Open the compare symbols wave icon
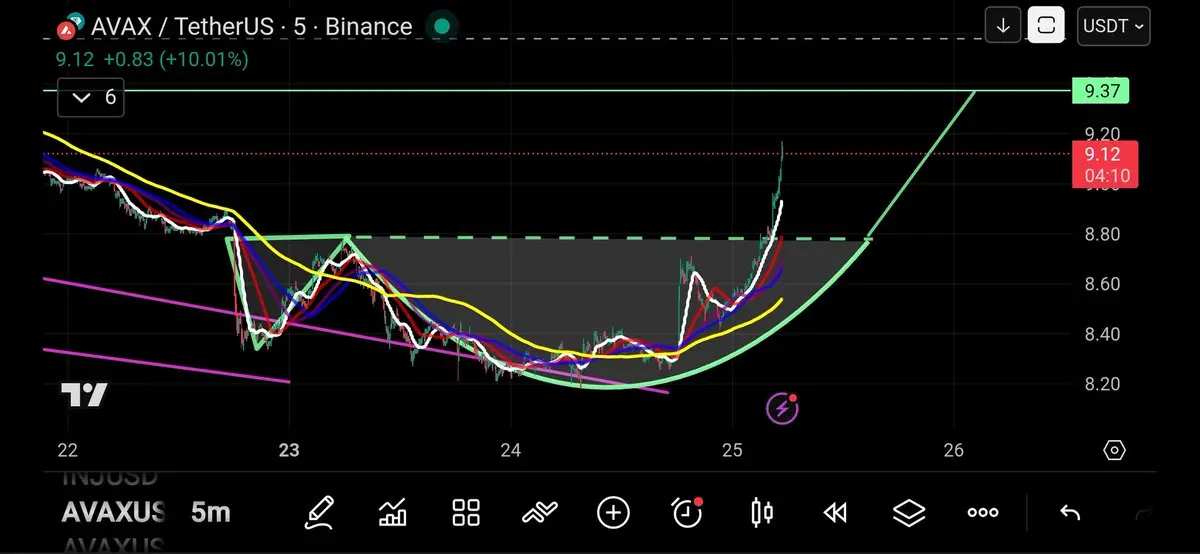Image resolution: width=1200 pixels, height=554 pixels. point(540,513)
